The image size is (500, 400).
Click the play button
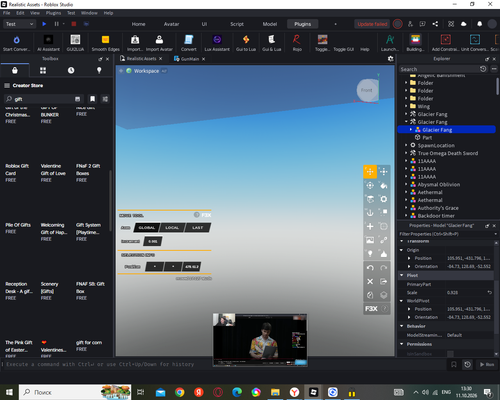44,24
